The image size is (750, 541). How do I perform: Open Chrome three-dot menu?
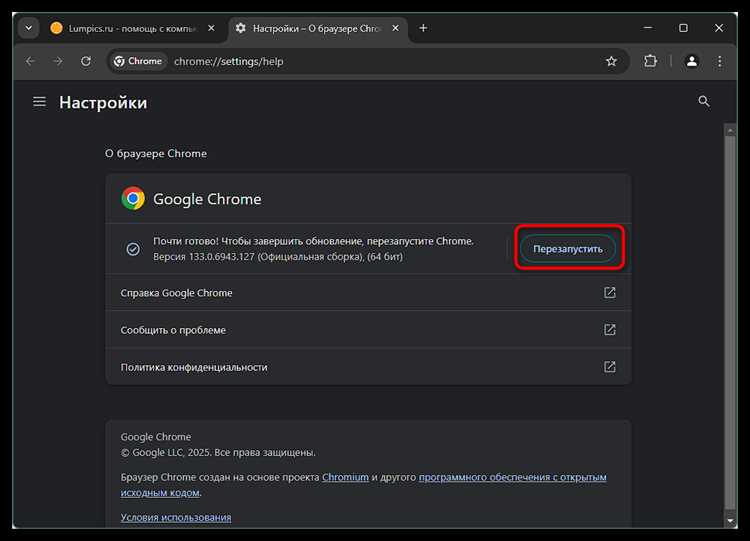pos(719,61)
